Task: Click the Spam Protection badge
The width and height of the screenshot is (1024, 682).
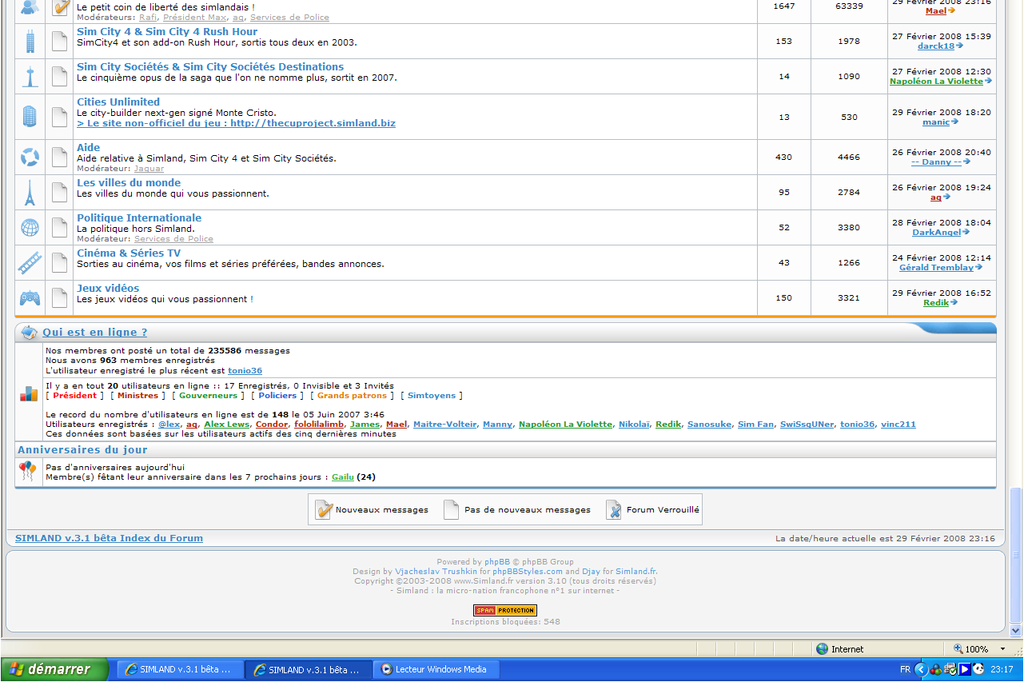Action: pyautogui.click(x=505, y=610)
